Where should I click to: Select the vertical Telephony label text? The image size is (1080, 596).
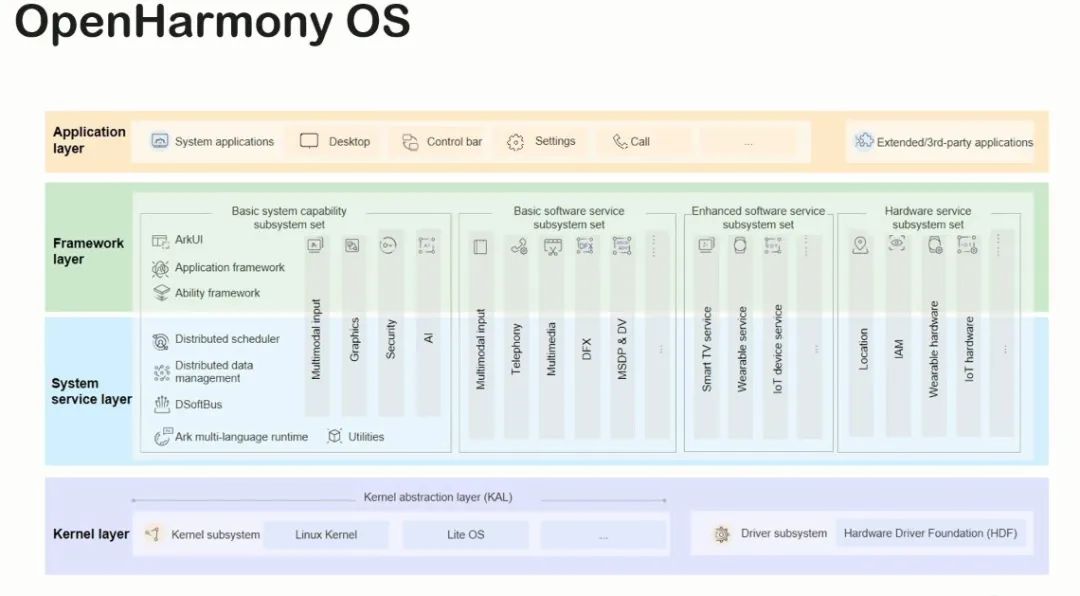pyautogui.click(x=516, y=349)
